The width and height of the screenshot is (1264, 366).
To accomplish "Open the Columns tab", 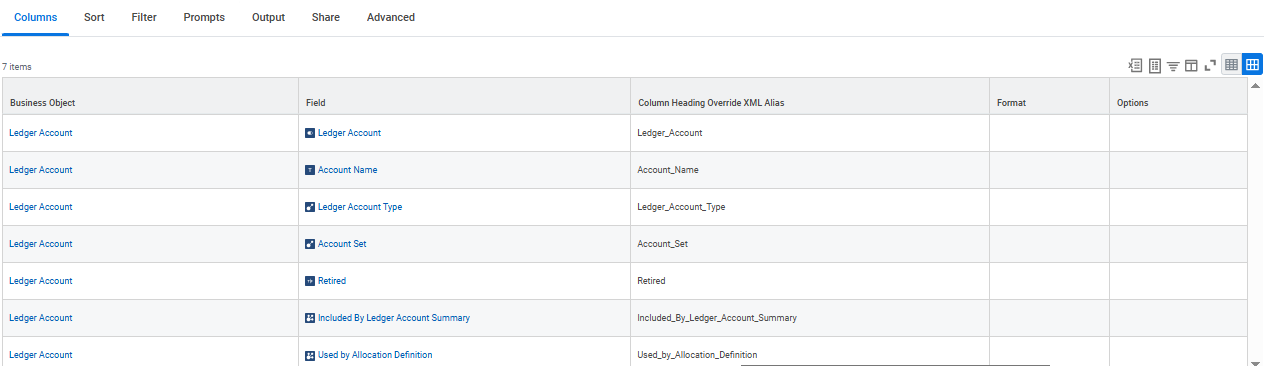I will coord(35,17).
